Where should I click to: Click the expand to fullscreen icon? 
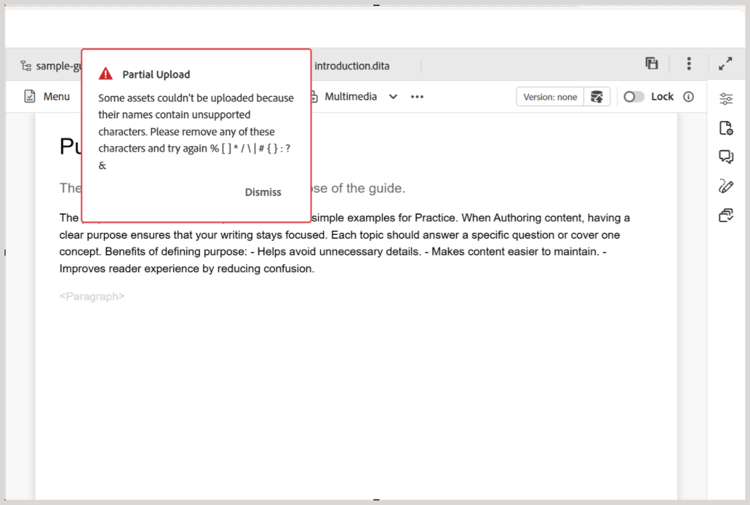point(725,64)
